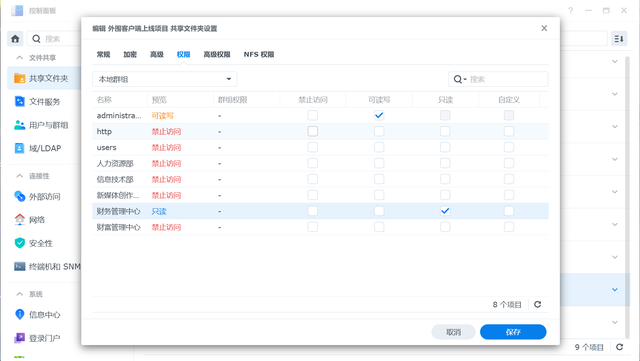
Task: Refresh the permissions list in dialog
Action: point(538,304)
